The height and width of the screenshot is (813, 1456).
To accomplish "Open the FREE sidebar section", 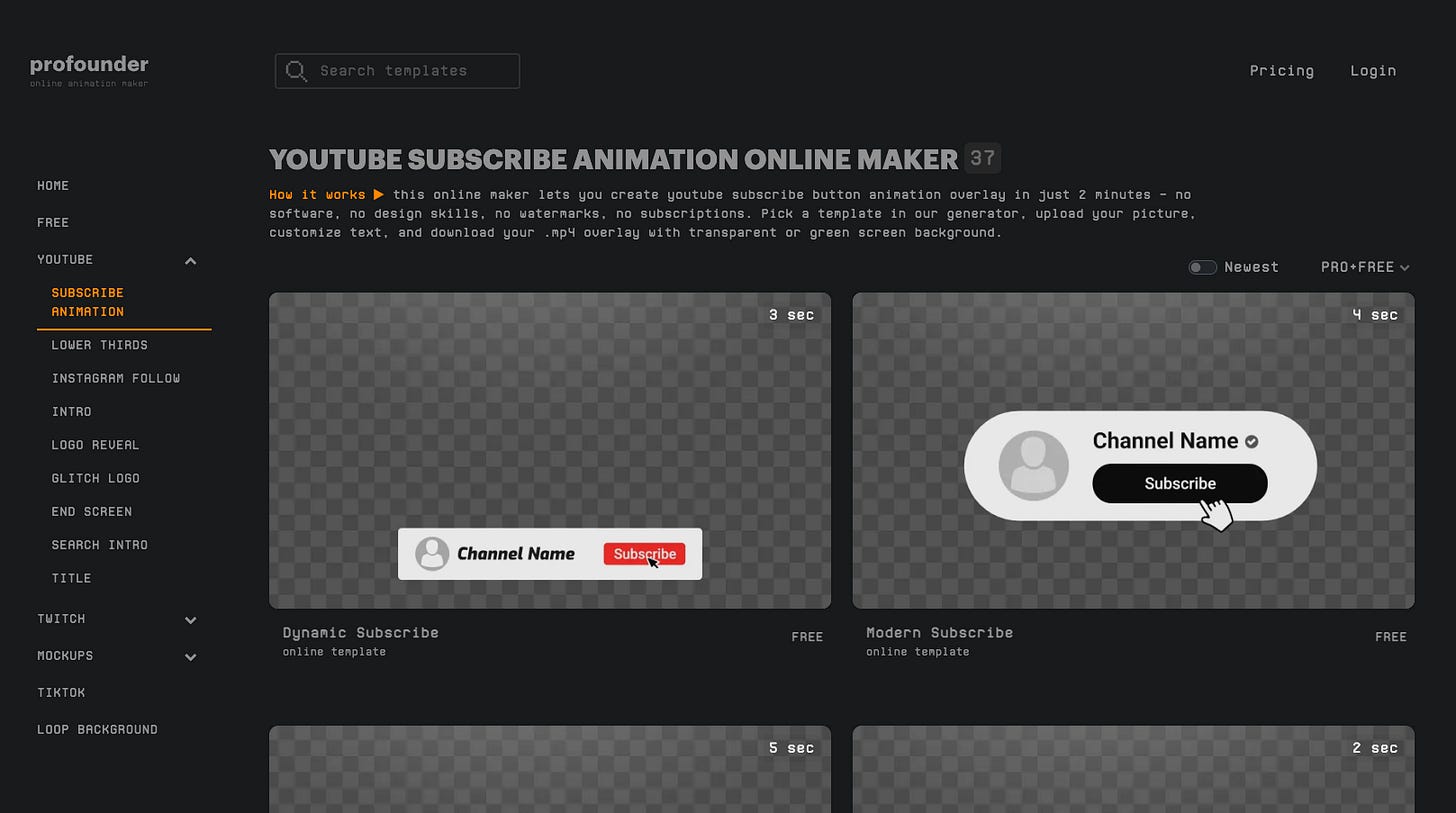I will [x=53, y=223].
